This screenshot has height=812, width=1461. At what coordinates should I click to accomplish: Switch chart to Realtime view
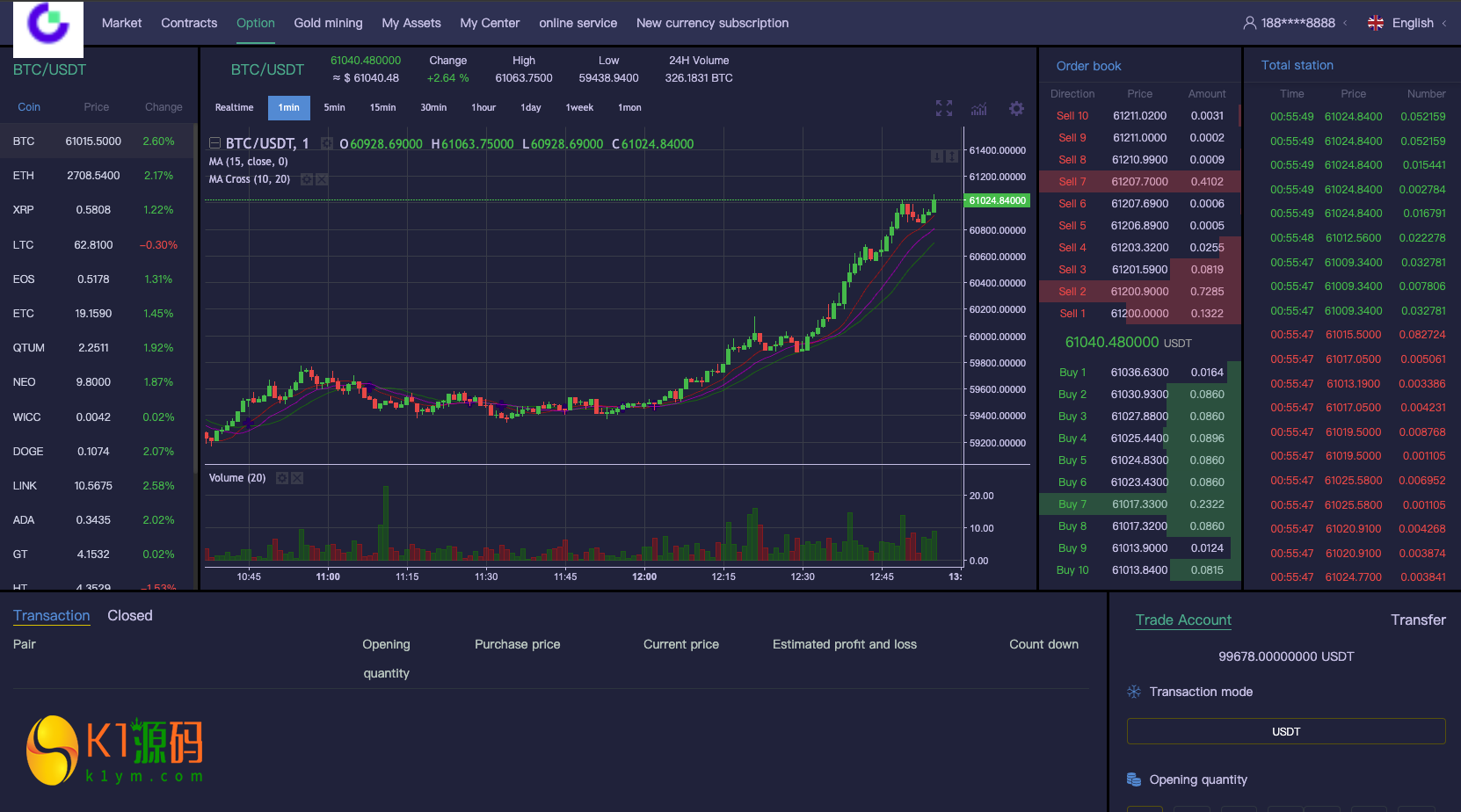coord(234,107)
